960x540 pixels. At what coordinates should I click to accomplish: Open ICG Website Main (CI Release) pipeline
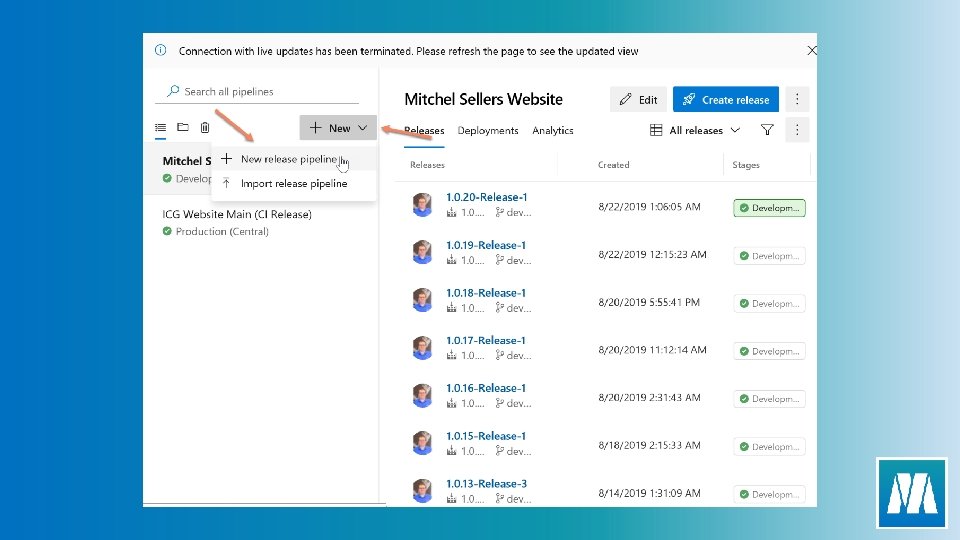click(x=237, y=214)
